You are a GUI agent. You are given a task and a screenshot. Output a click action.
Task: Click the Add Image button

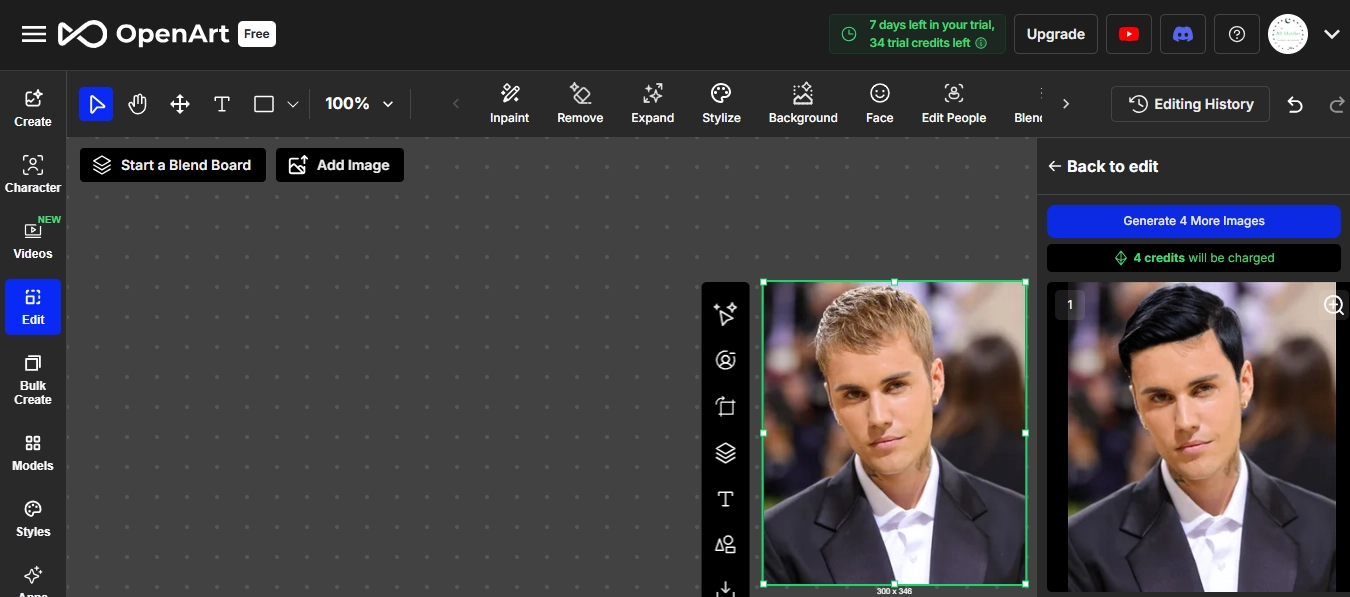[340, 165]
